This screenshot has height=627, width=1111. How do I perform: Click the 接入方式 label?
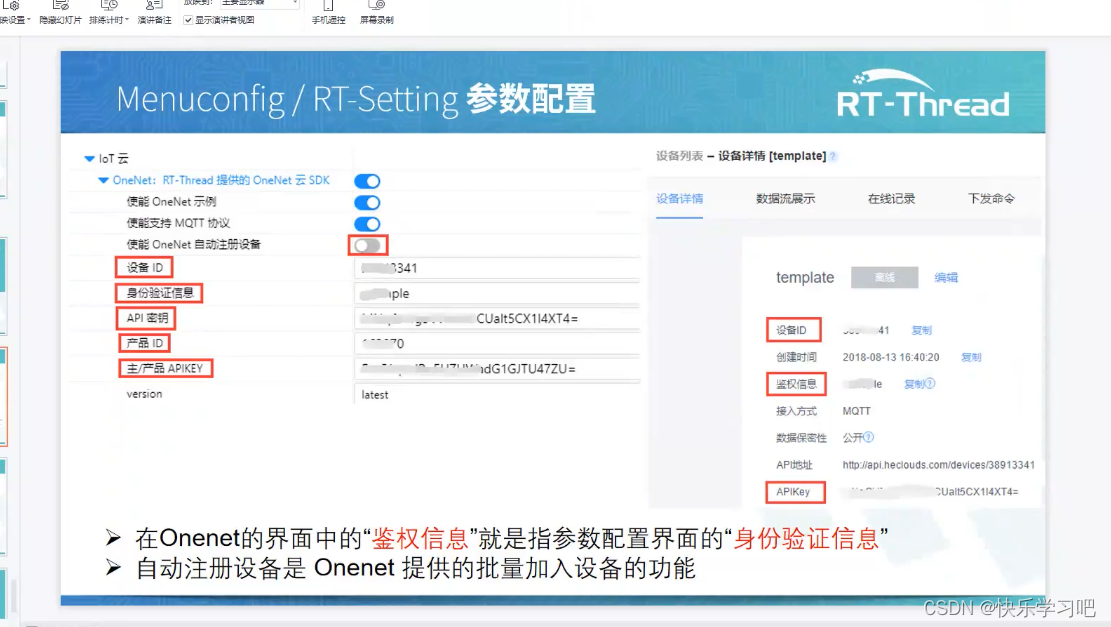click(x=796, y=411)
